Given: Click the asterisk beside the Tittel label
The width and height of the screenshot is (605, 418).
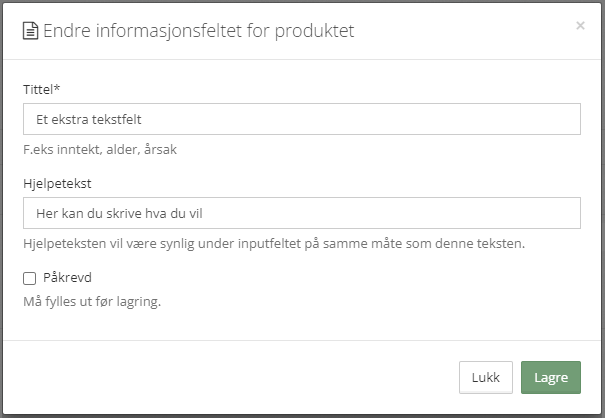Looking at the screenshot, I should 57,88.
